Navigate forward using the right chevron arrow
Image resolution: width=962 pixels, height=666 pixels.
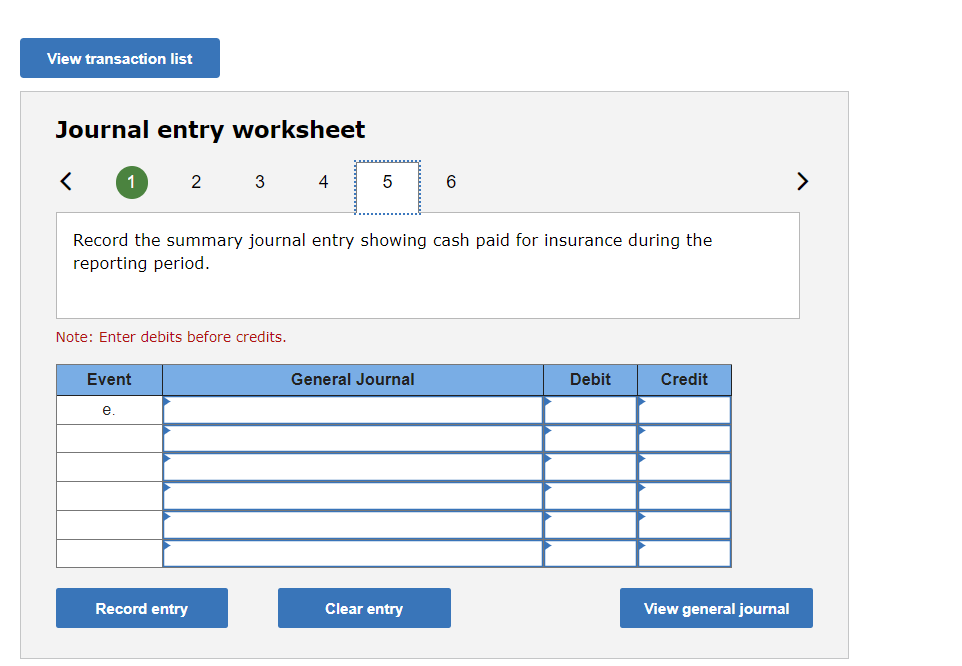tap(801, 181)
